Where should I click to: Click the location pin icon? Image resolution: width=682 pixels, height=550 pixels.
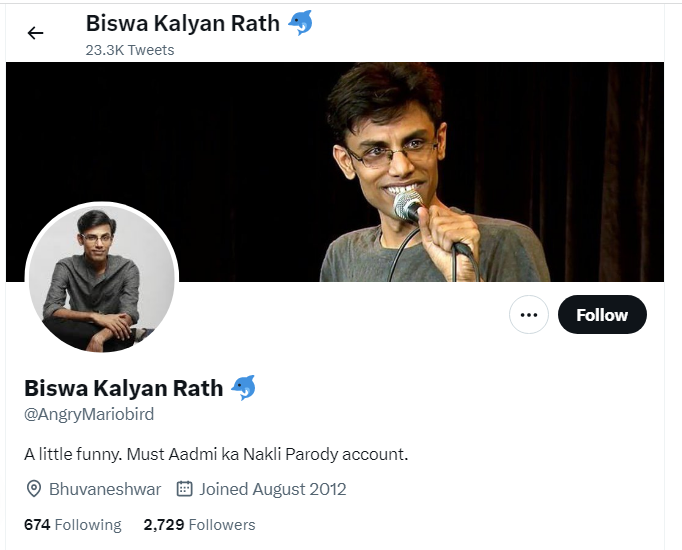click(34, 489)
